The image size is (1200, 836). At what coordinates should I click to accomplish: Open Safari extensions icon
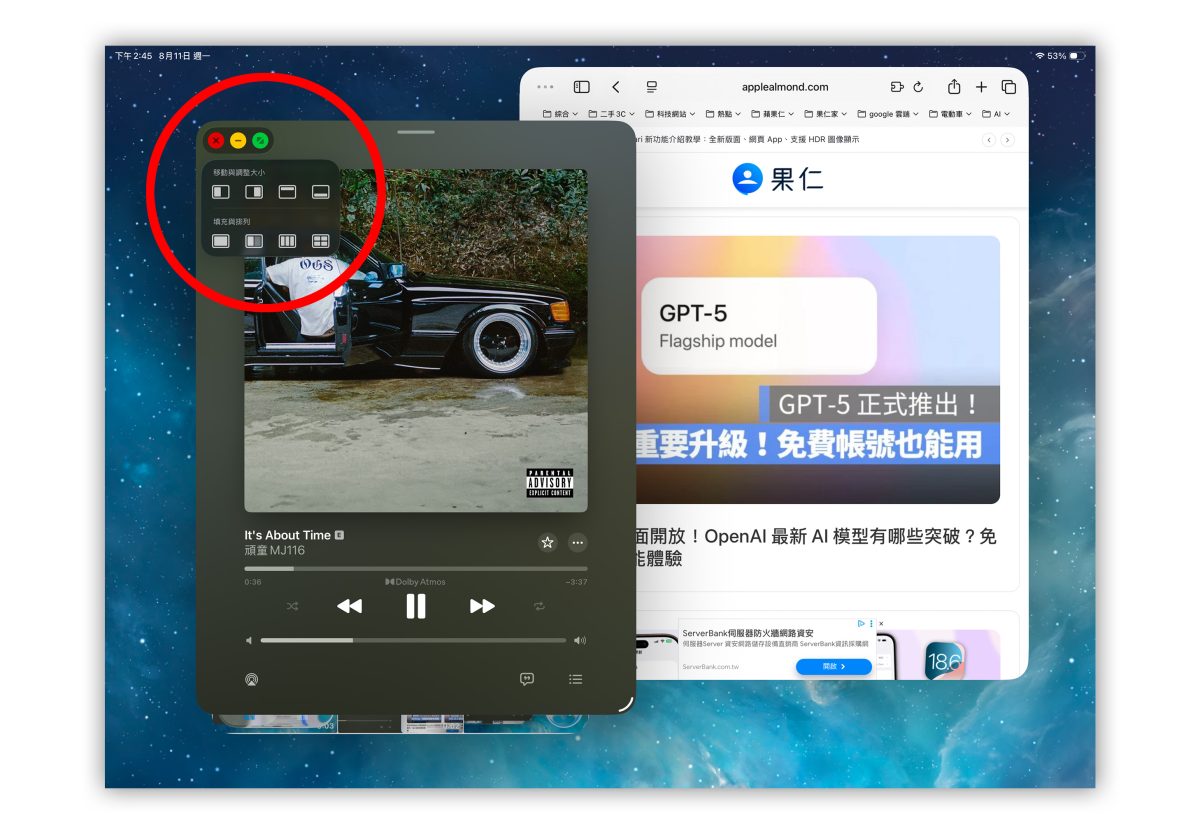[x=897, y=87]
